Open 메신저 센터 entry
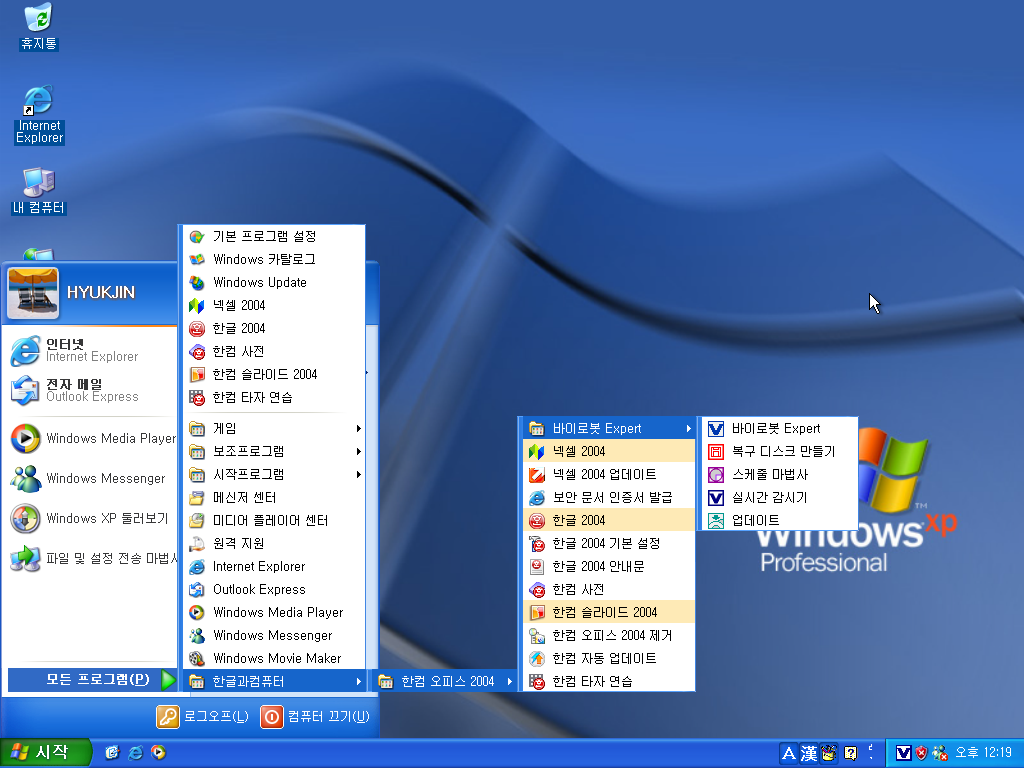The height and width of the screenshot is (768, 1024). coord(272,498)
